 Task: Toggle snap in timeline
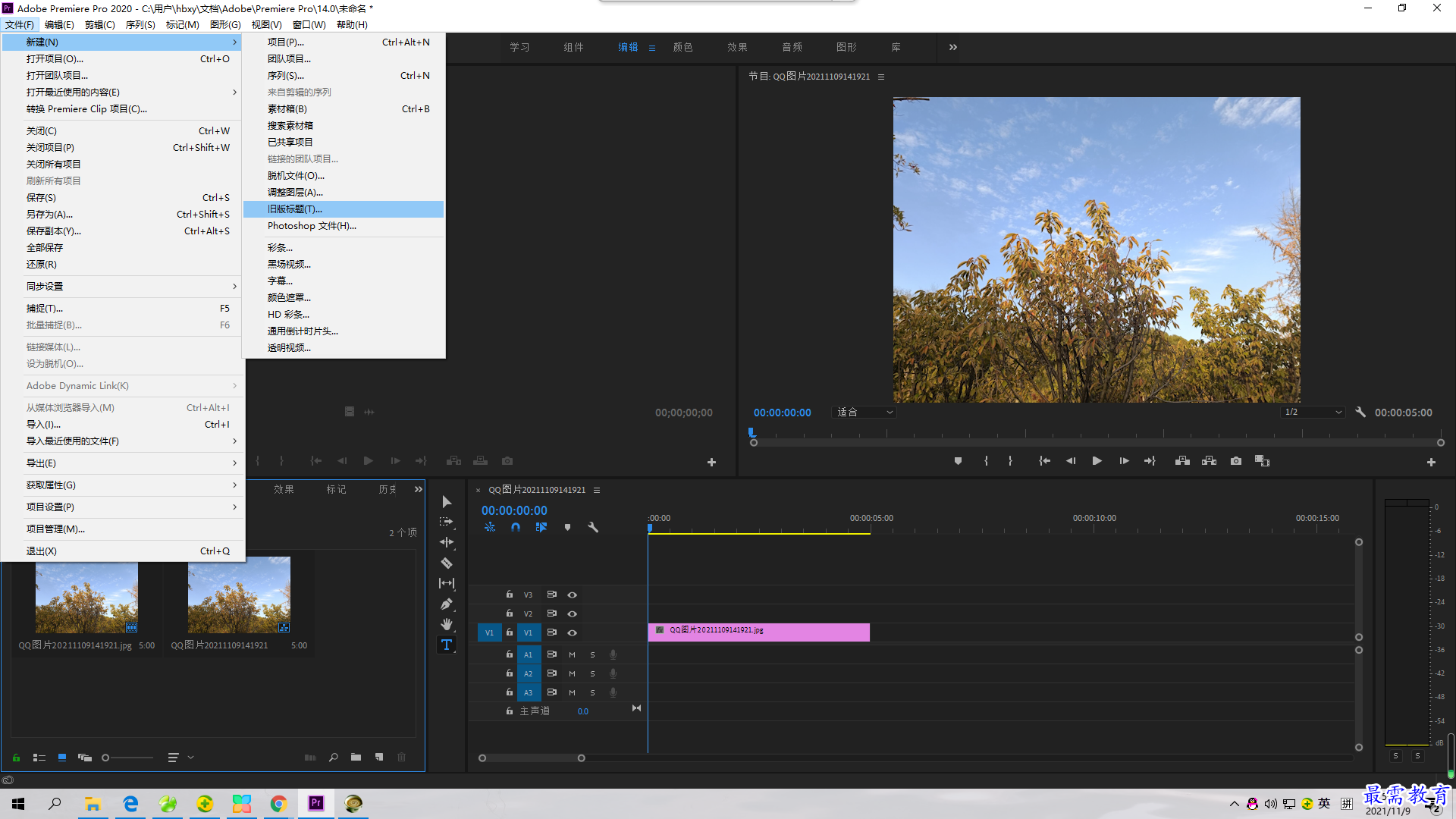[516, 527]
